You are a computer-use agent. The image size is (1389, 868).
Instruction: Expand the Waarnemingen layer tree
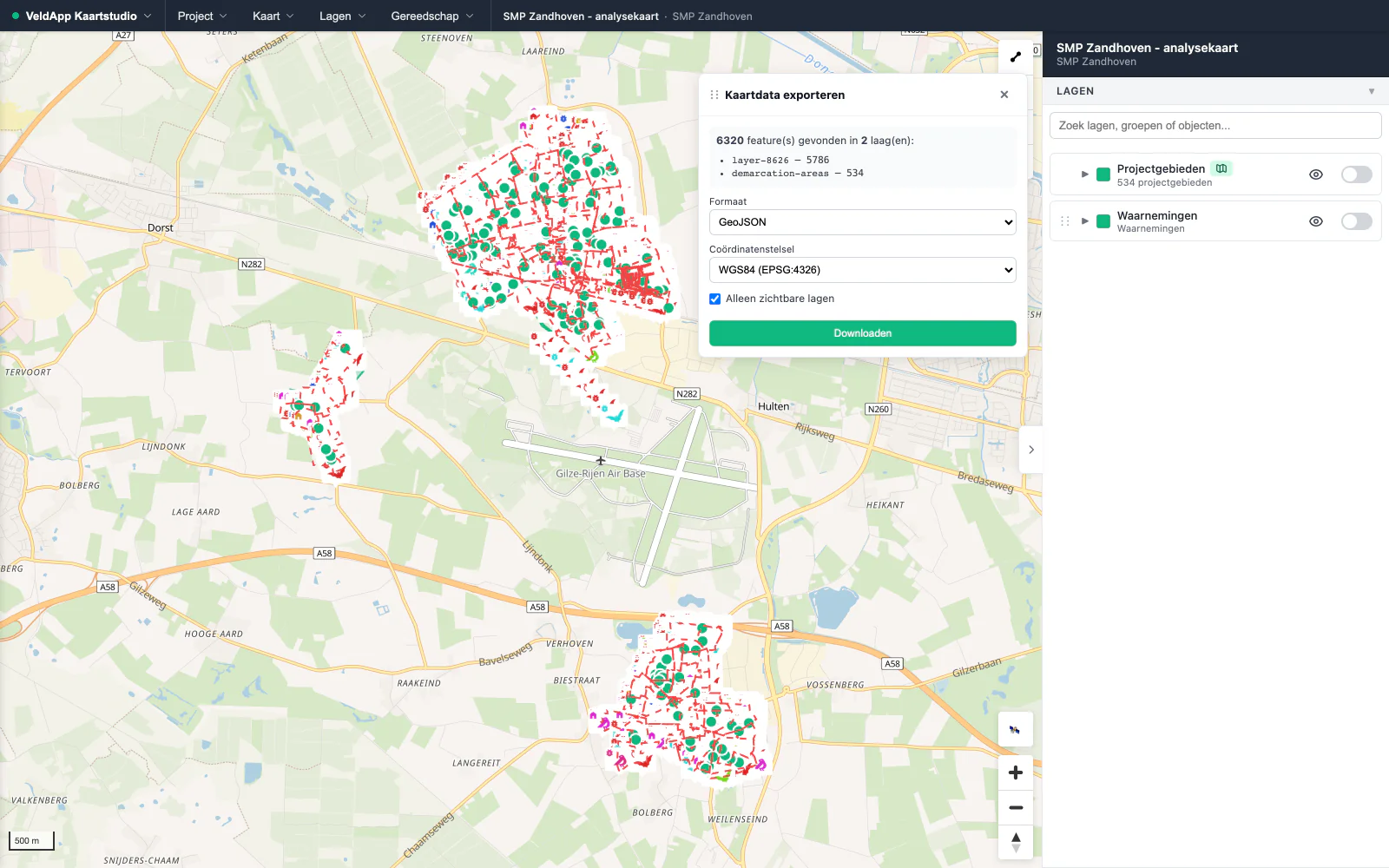pos(1084,221)
